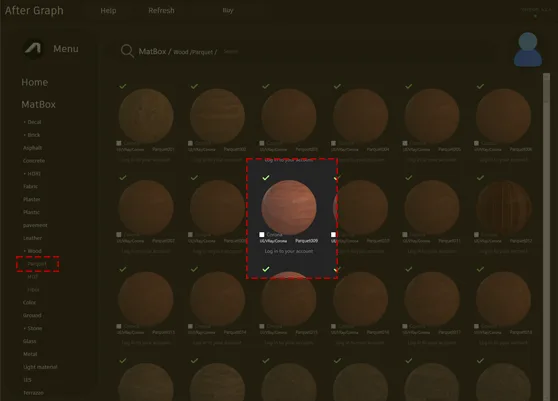Go to Home in the sidebar

35,82
